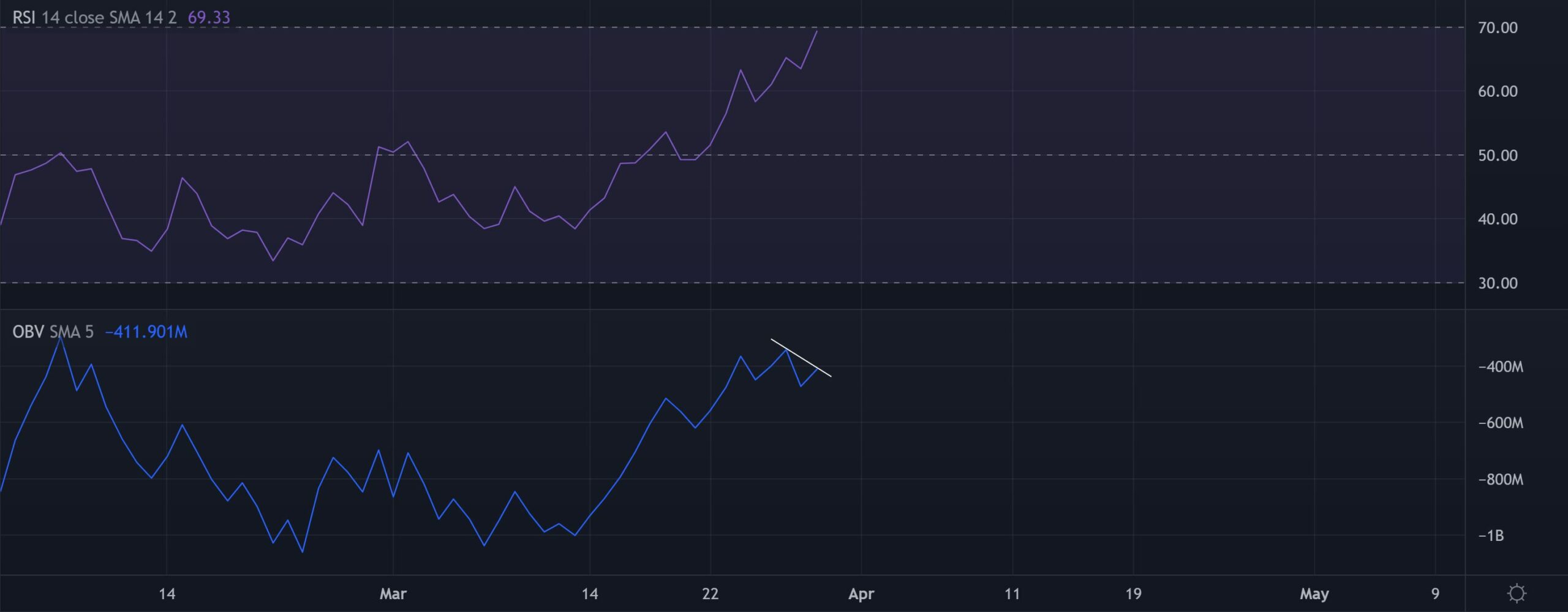Viewport: 1568px width, 612px height.
Task: Click the OBV indicator title label
Action: click(x=28, y=331)
